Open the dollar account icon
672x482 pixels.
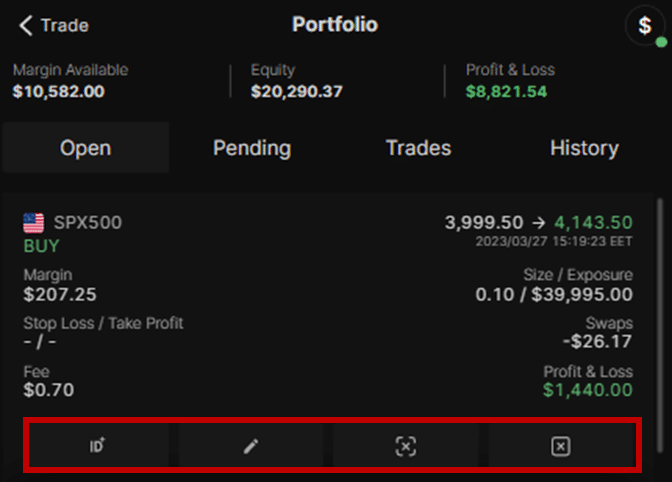click(645, 26)
